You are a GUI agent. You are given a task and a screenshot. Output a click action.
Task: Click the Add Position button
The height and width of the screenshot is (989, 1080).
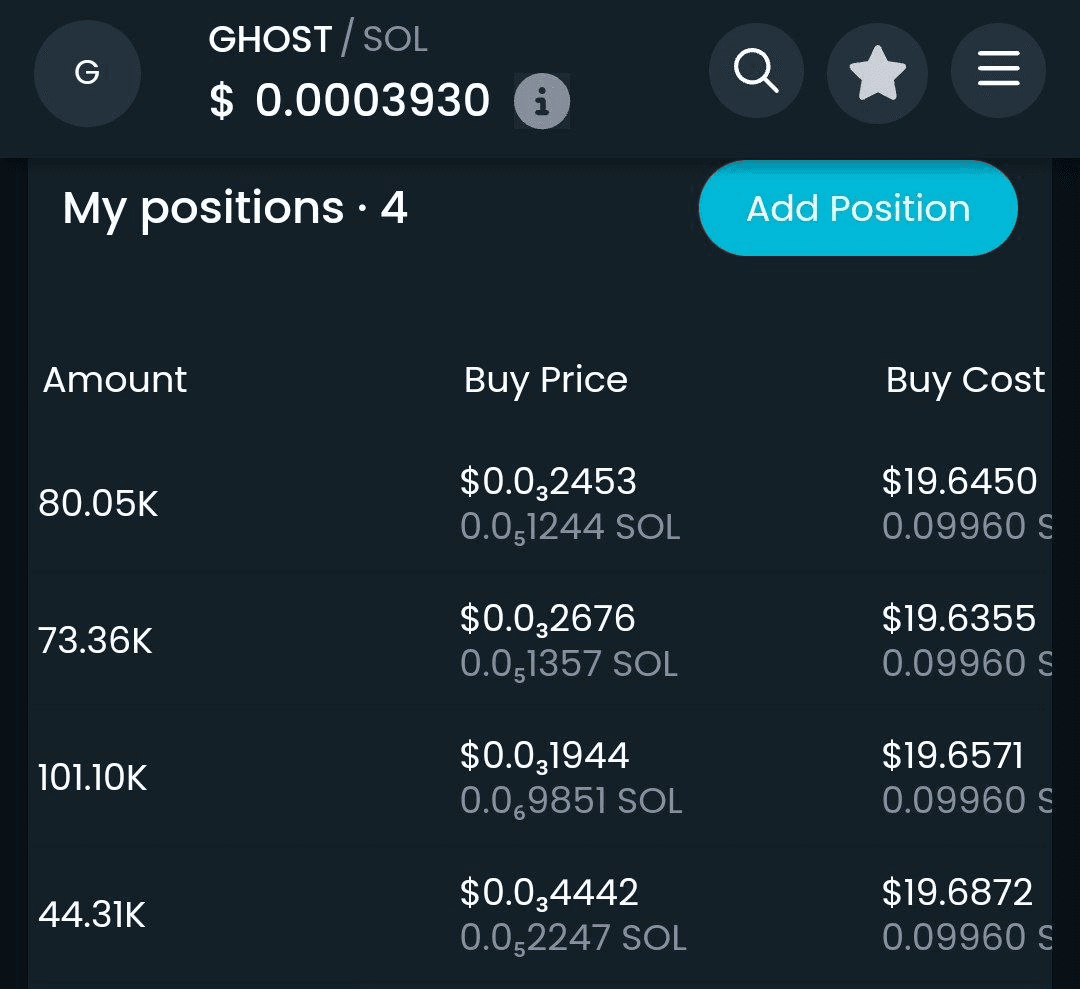858,208
